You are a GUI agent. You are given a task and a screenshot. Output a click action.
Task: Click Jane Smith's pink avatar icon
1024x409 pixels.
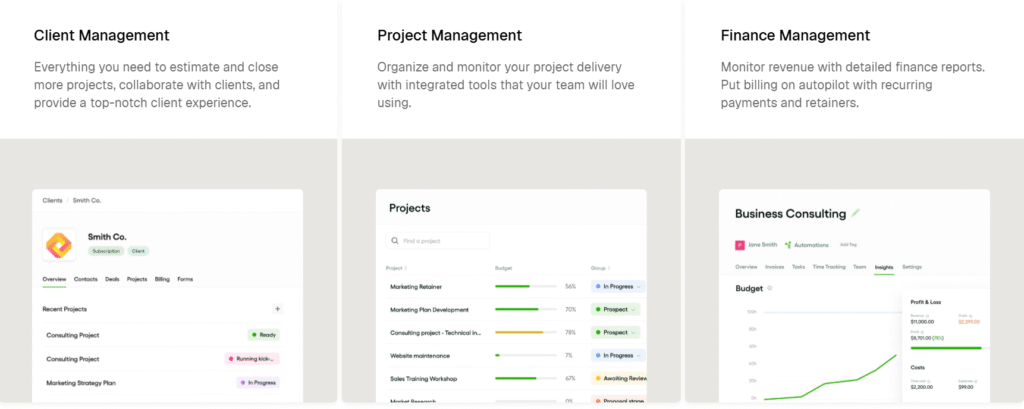(740, 244)
